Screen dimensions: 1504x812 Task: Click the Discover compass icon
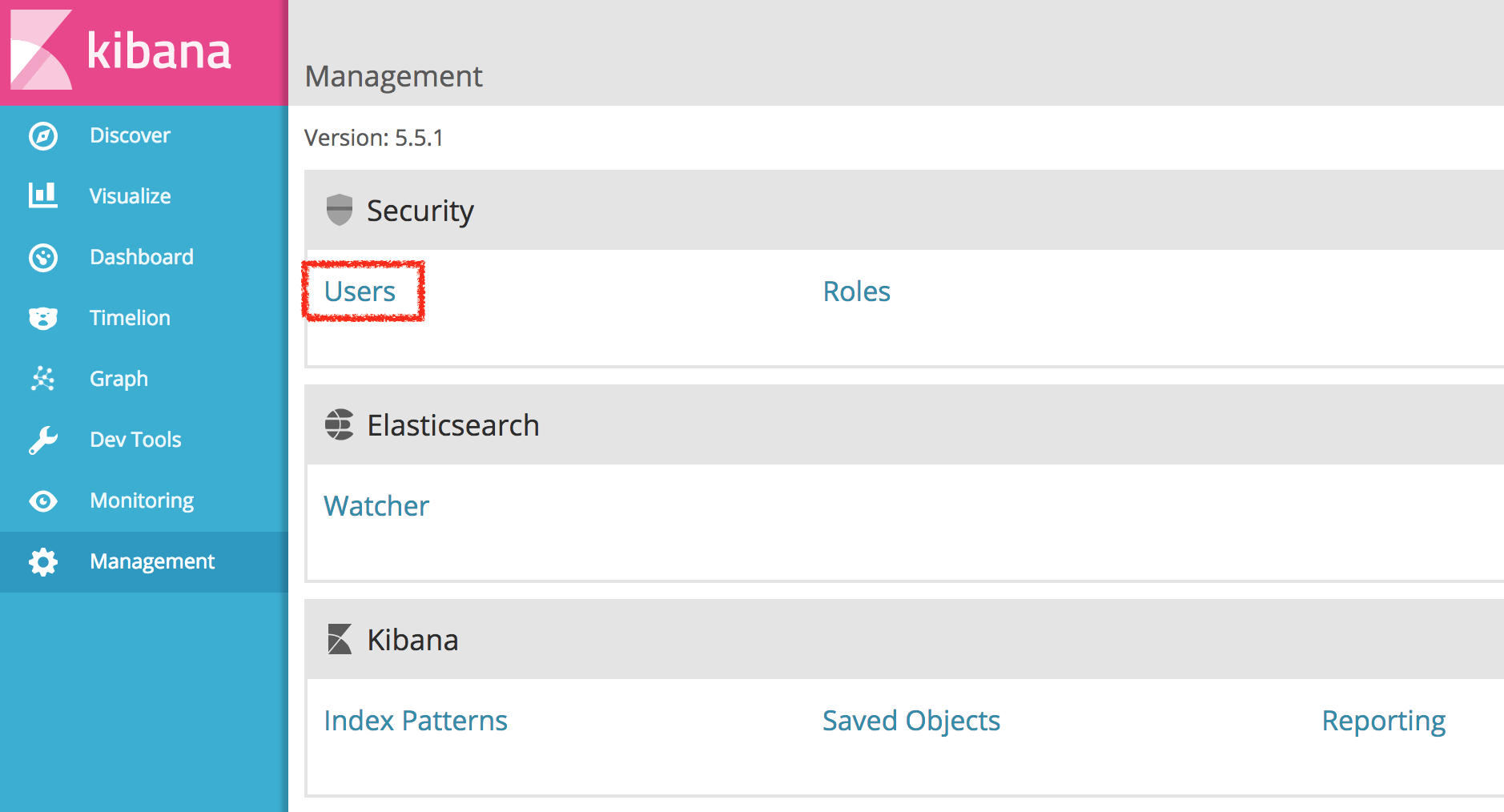(x=43, y=135)
